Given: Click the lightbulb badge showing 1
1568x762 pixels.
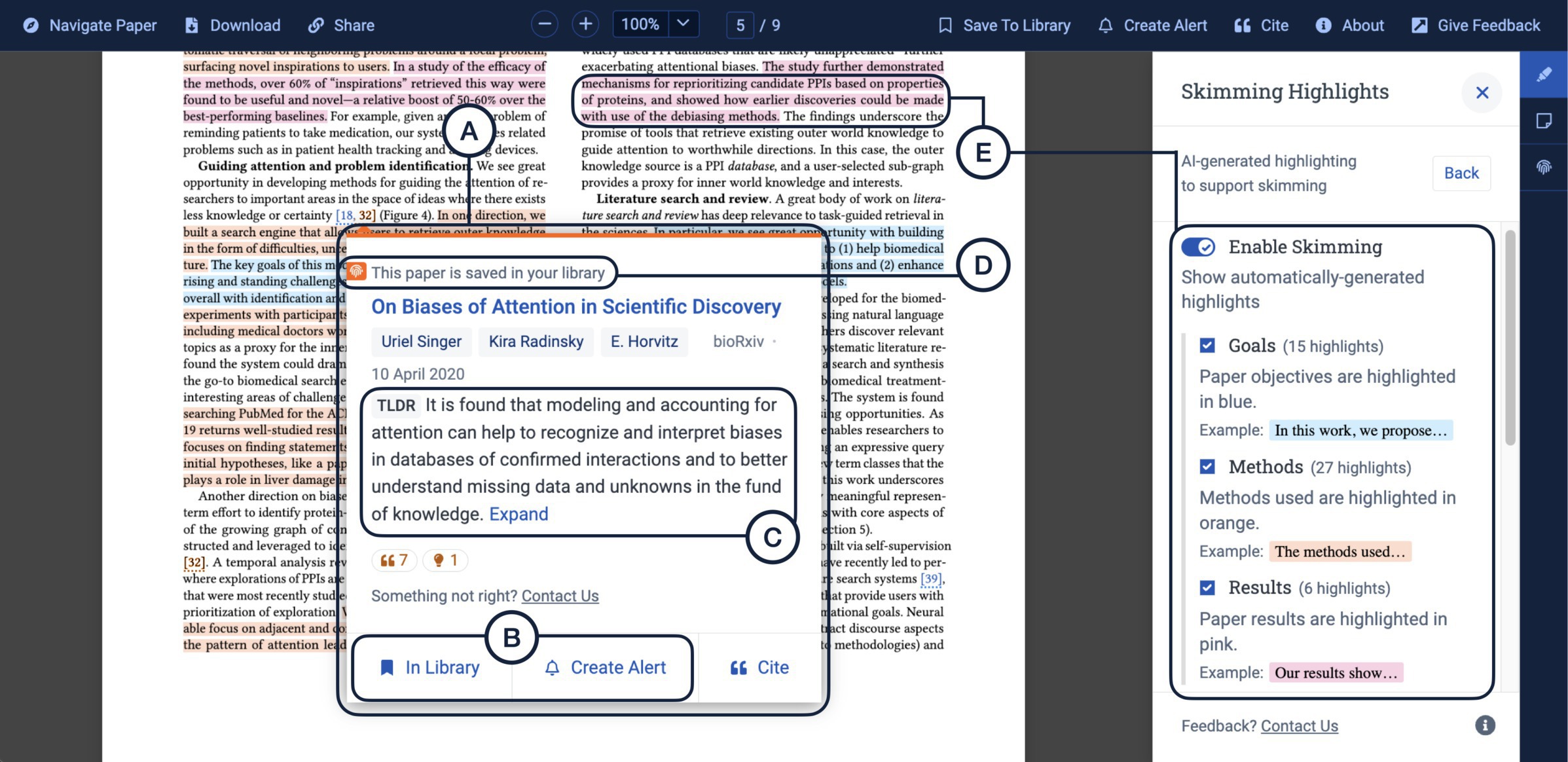Looking at the screenshot, I should [x=445, y=560].
